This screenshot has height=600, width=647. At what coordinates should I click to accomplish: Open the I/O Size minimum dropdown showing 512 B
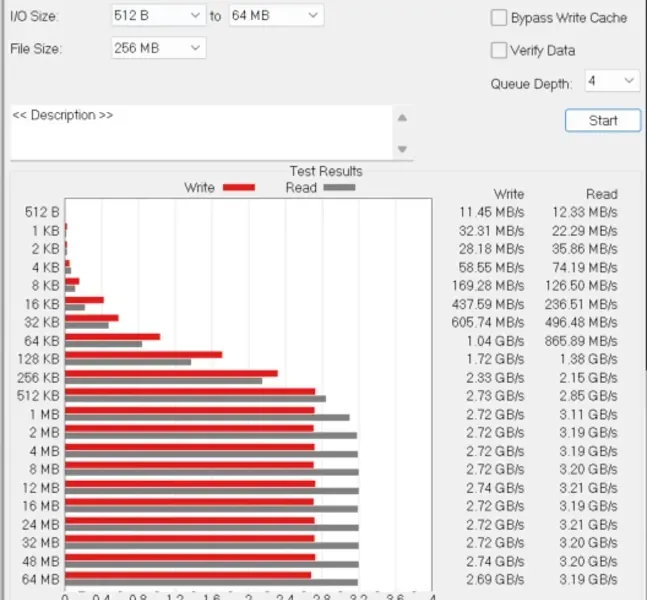click(x=158, y=16)
